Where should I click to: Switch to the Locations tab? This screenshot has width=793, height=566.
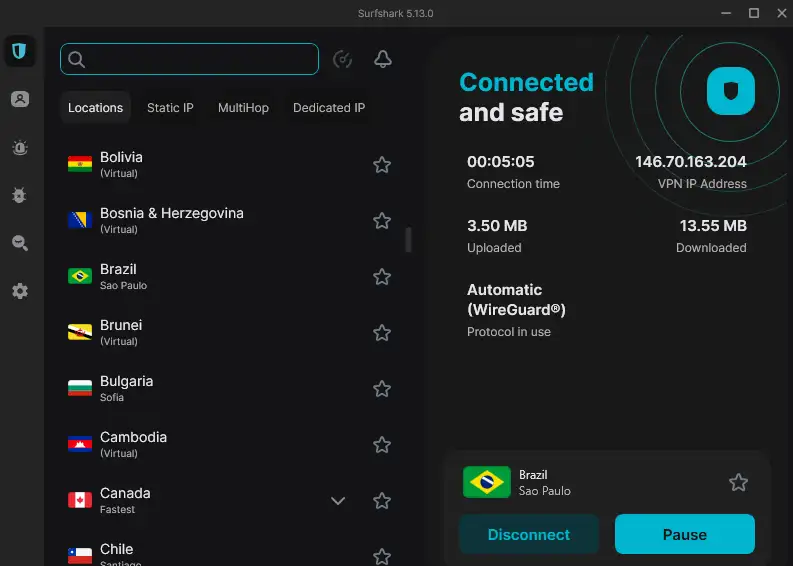click(x=96, y=108)
